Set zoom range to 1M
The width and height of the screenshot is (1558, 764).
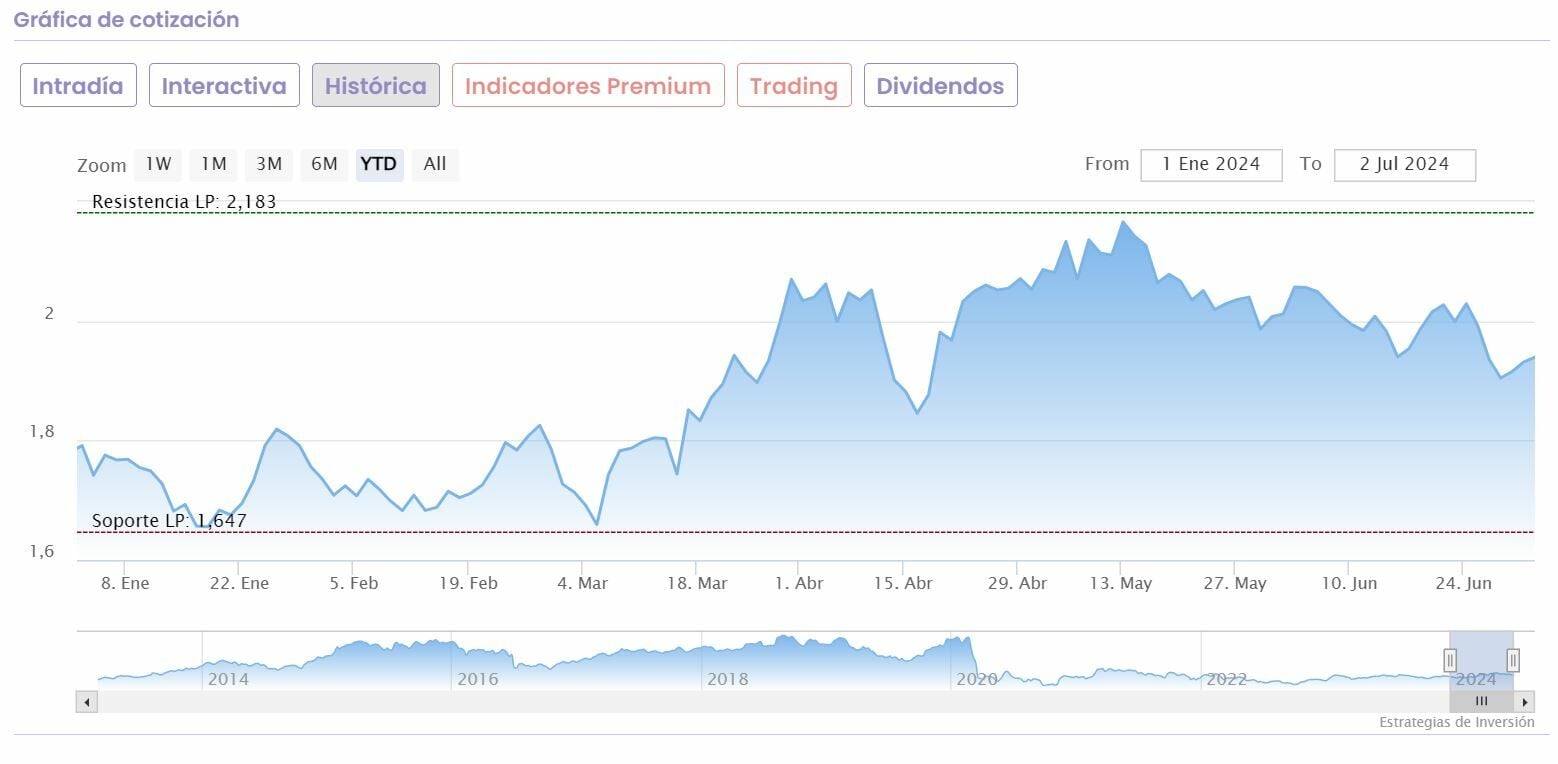pyautogui.click(x=214, y=164)
